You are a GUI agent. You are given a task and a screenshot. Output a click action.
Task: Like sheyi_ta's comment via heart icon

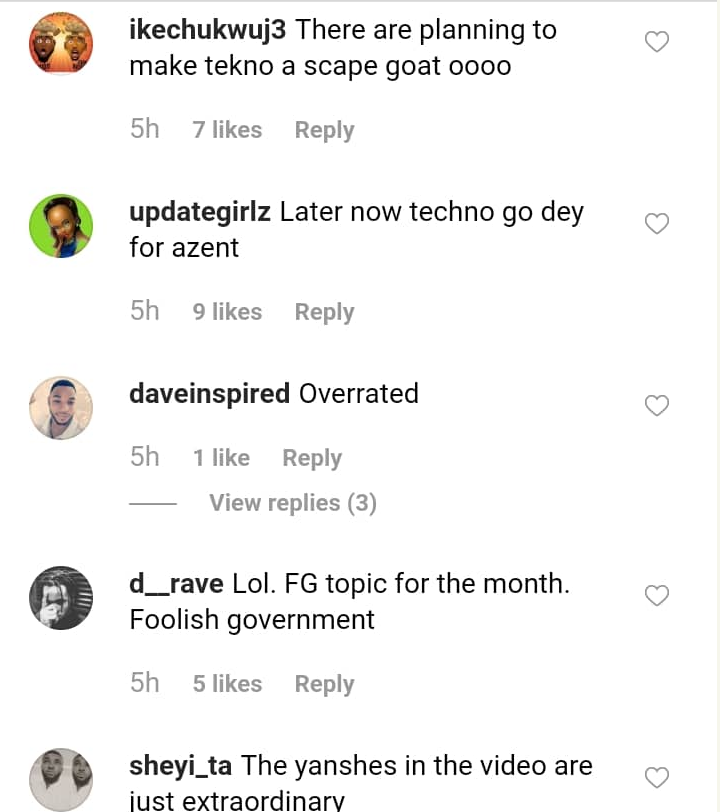click(x=656, y=777)
